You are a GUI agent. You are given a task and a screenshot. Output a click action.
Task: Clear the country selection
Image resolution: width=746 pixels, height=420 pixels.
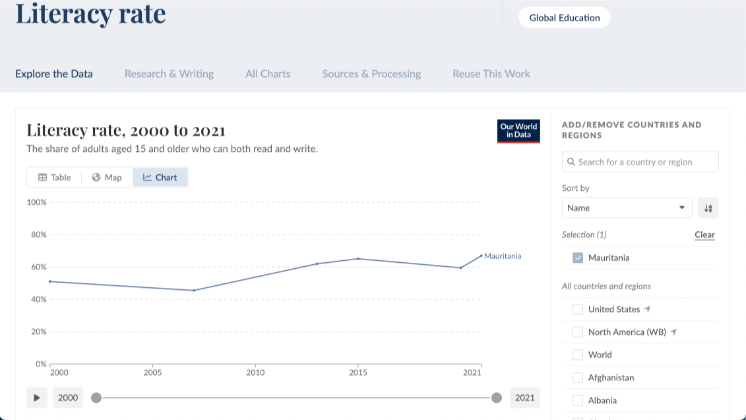704,235
